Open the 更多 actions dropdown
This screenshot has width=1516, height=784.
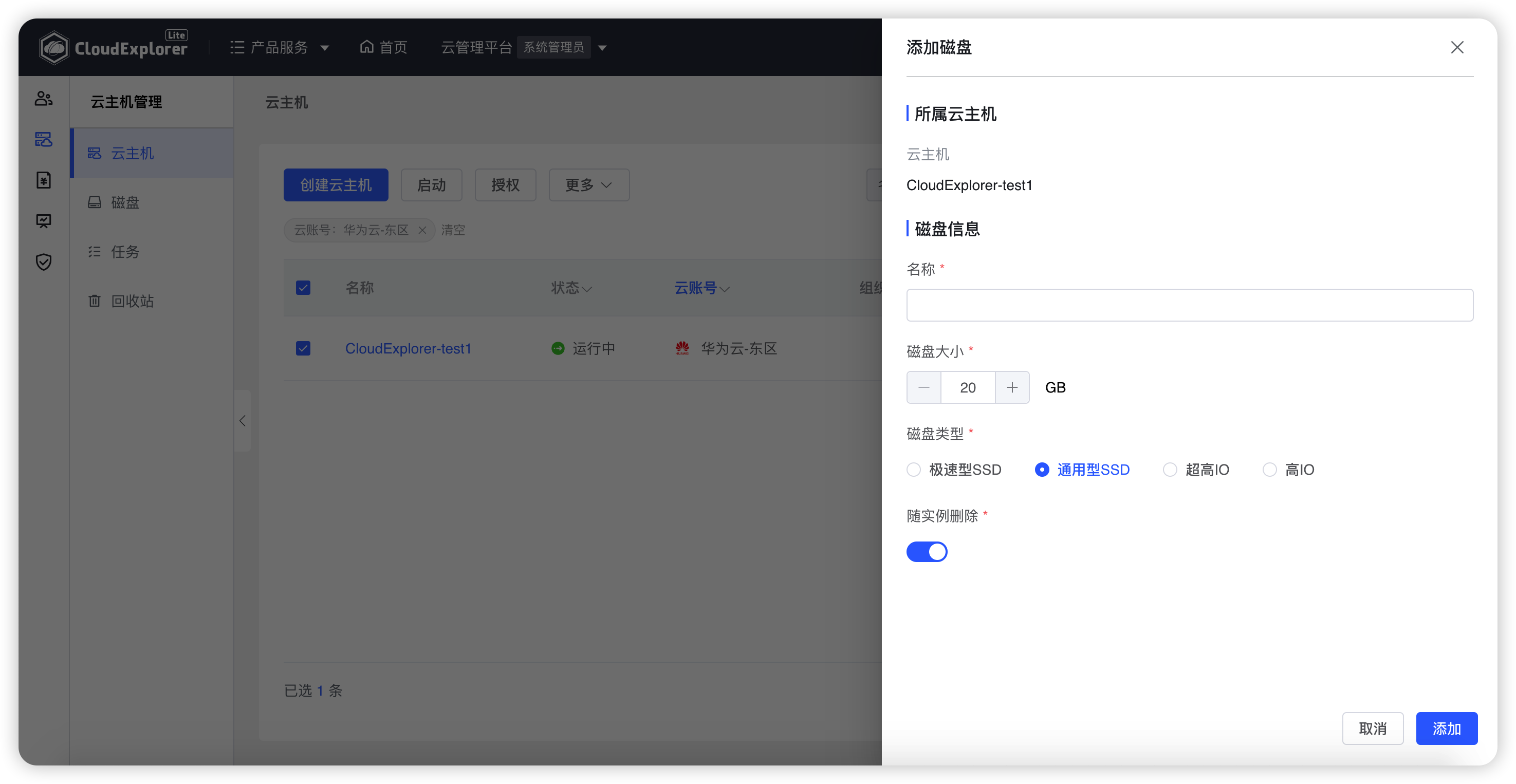pyautogui.click(x=588, y=184)
